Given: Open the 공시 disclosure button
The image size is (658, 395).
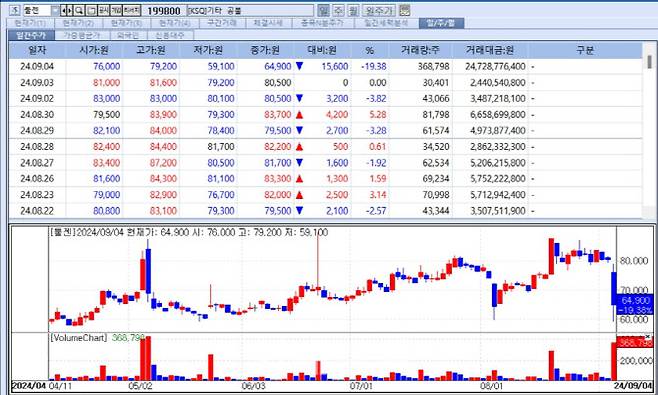Looking at the screenshot, I should click(103, 10).
